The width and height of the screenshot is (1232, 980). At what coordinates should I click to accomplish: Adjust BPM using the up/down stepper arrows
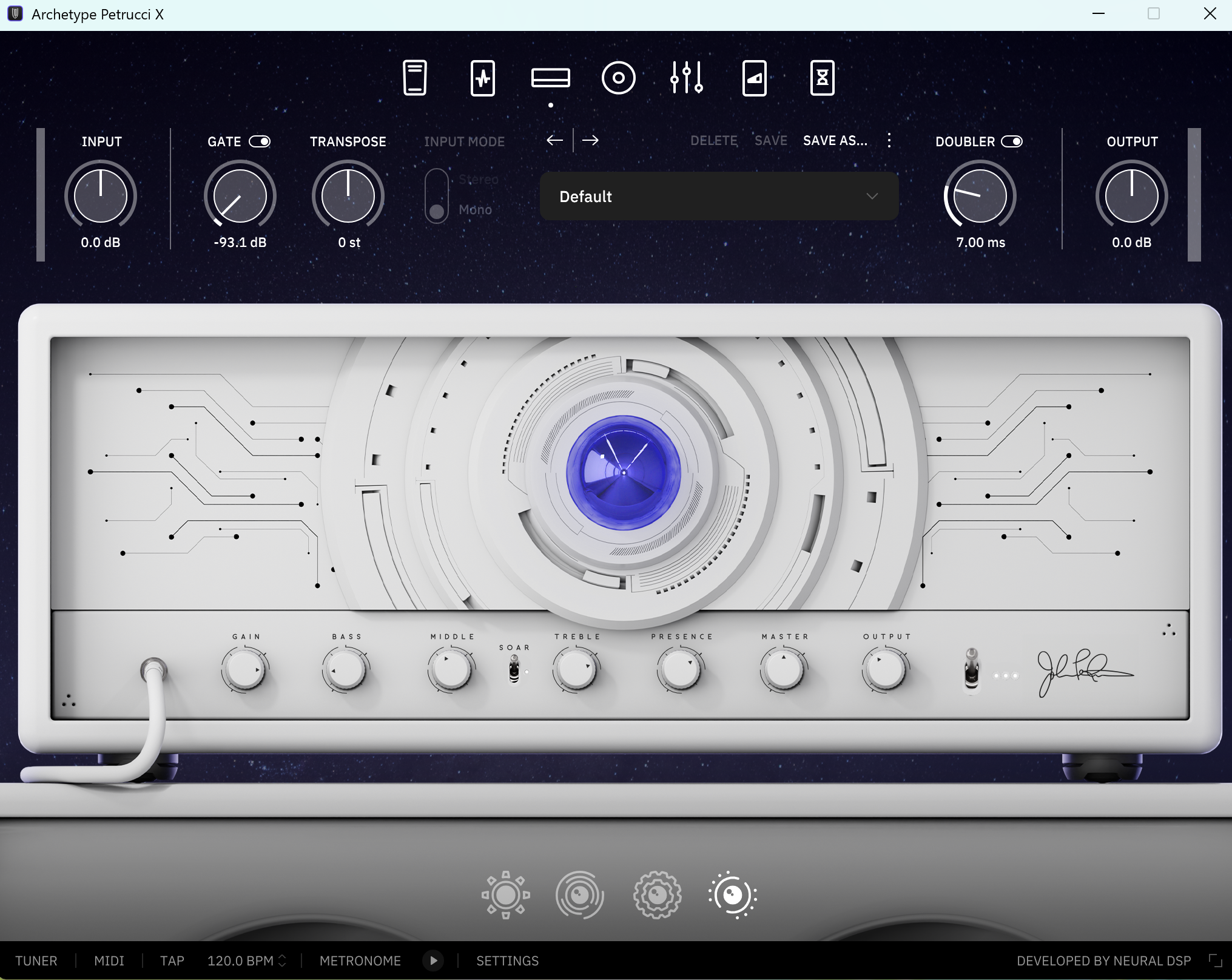(282, 961)
